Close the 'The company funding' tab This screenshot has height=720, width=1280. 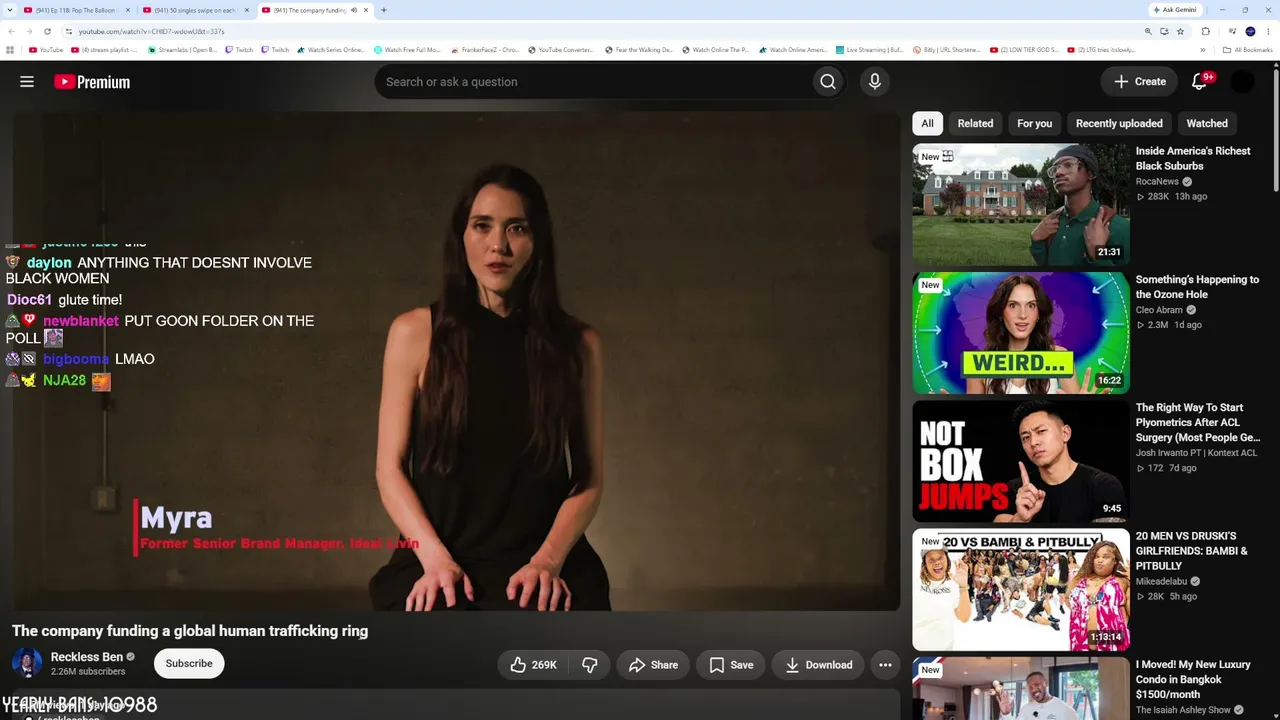pyautogui.click(x=366, y=10)
